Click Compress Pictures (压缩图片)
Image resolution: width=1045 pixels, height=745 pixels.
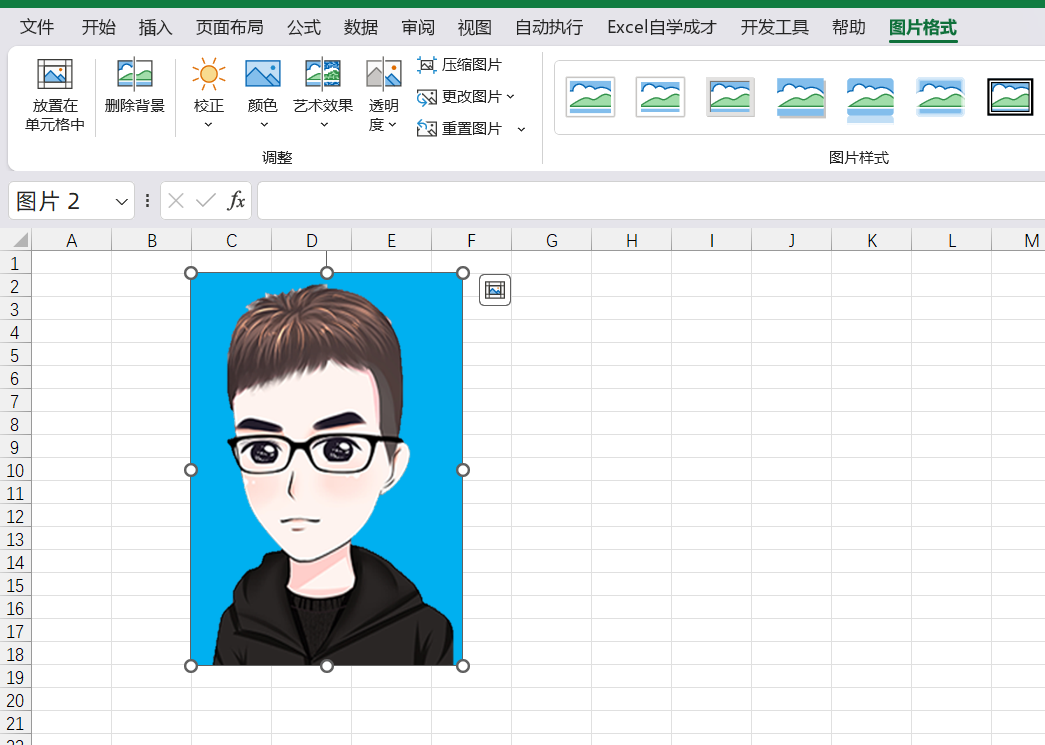[x=459, y=65]
